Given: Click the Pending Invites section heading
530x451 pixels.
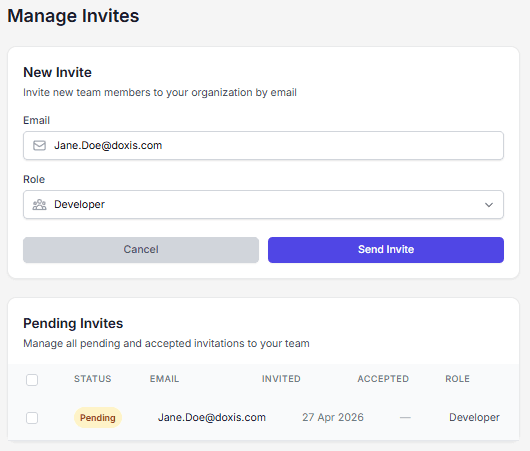Looking at the screenshot, I should [x=73, y=324].
